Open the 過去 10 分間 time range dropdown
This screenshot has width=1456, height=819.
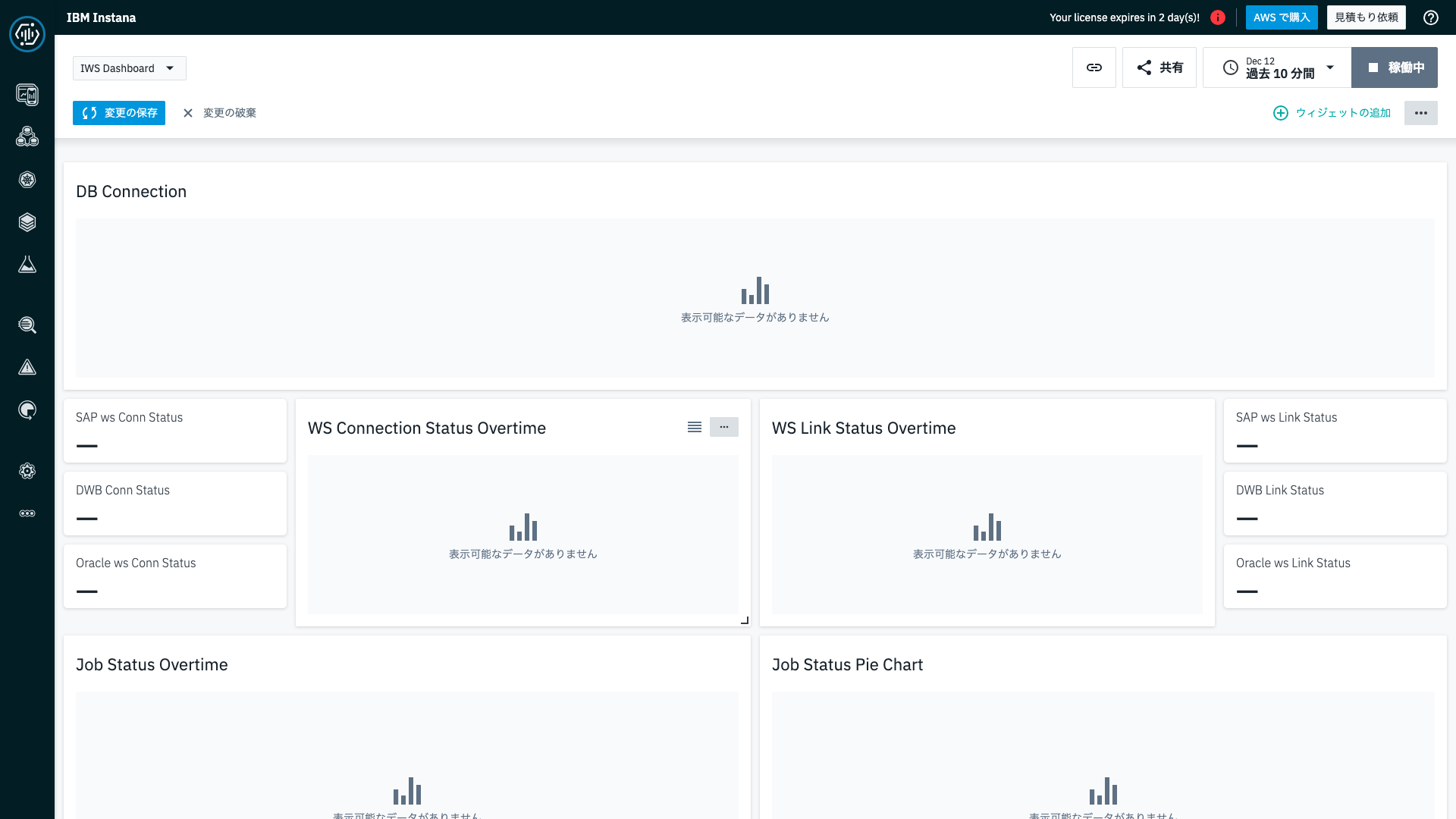point(1278,67)
